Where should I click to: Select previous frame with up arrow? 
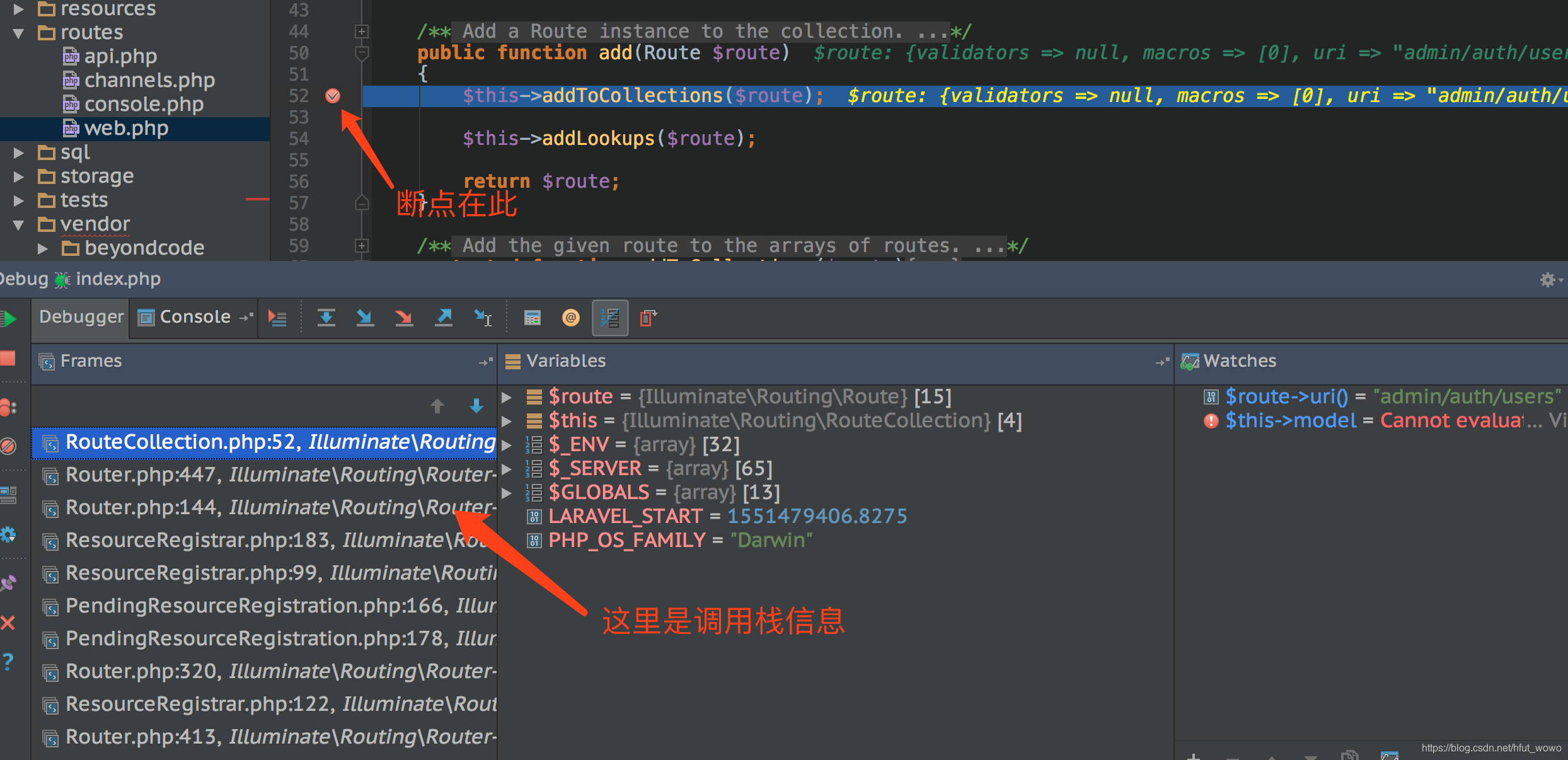coord(437,406)
